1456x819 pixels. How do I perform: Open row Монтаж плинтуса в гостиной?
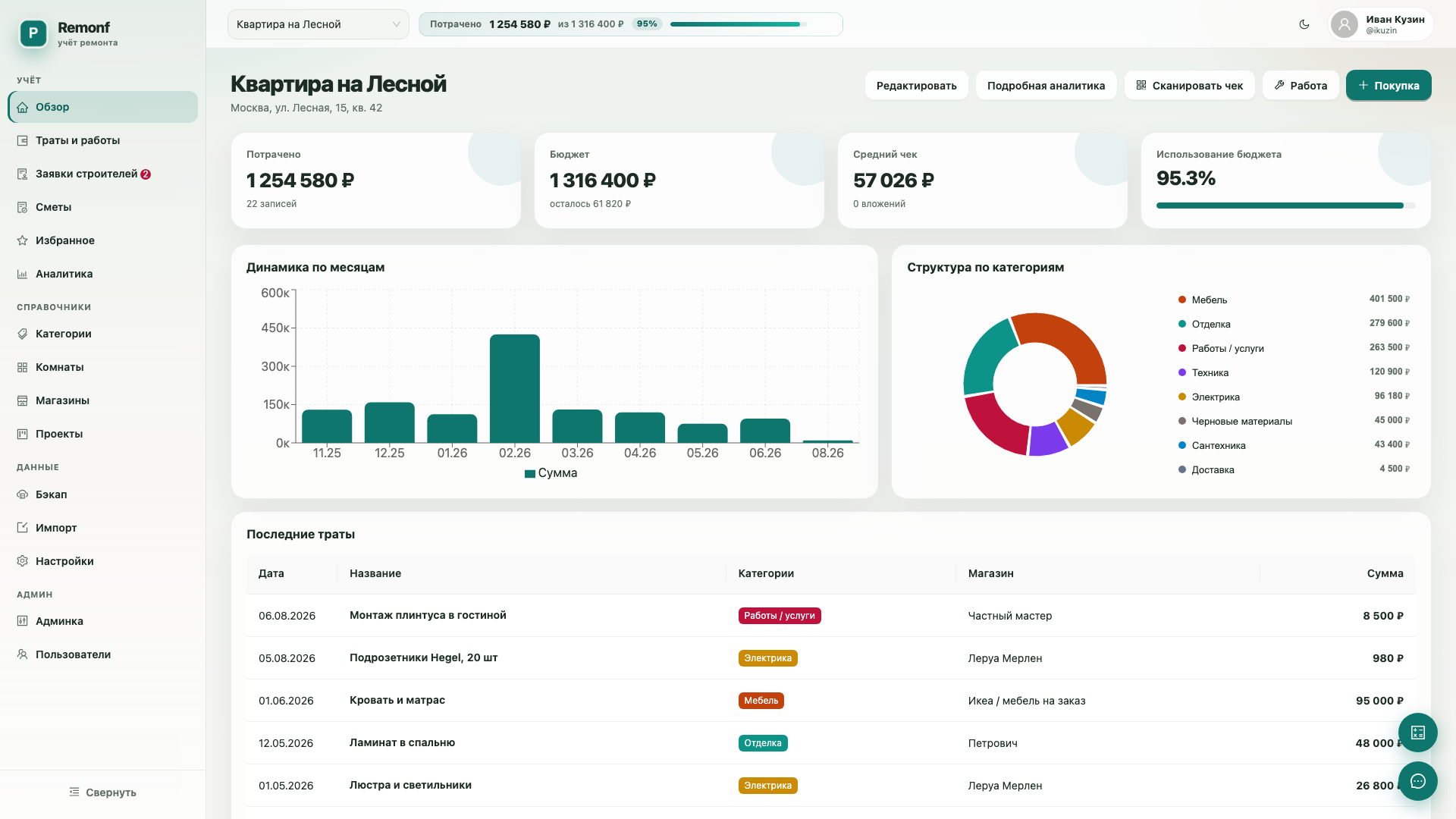point(830,616)
